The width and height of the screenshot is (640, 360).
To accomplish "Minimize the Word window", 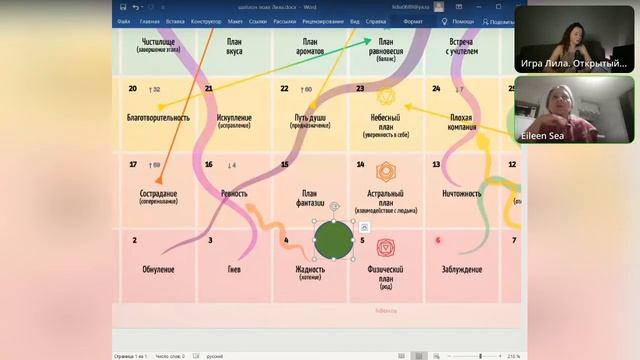I will coord(478,7).
